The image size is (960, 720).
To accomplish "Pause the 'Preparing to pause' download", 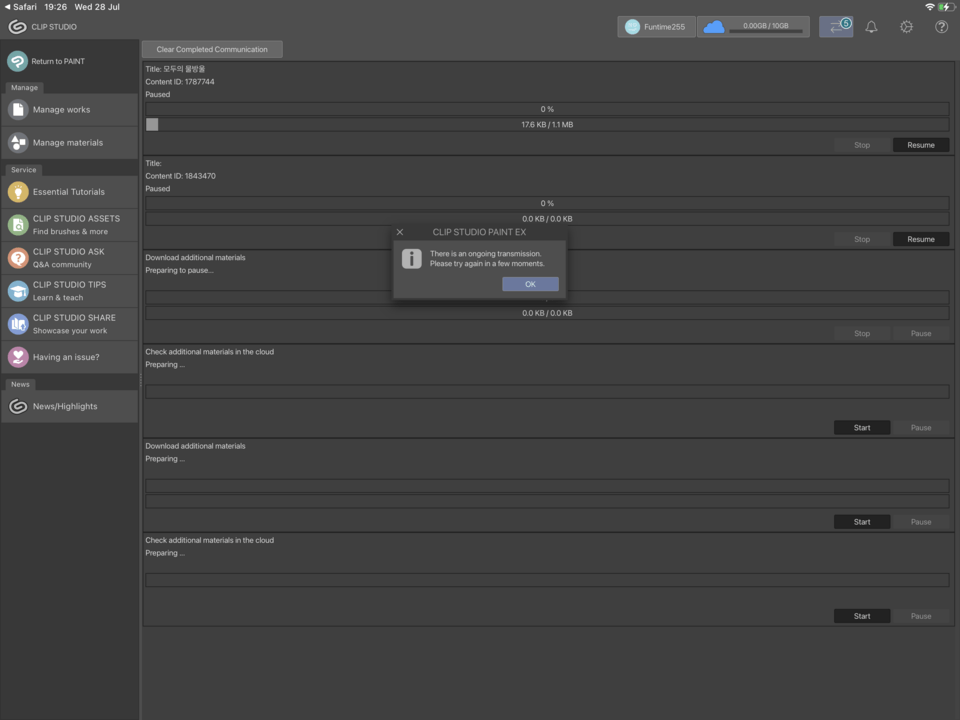I will point(920,334).
